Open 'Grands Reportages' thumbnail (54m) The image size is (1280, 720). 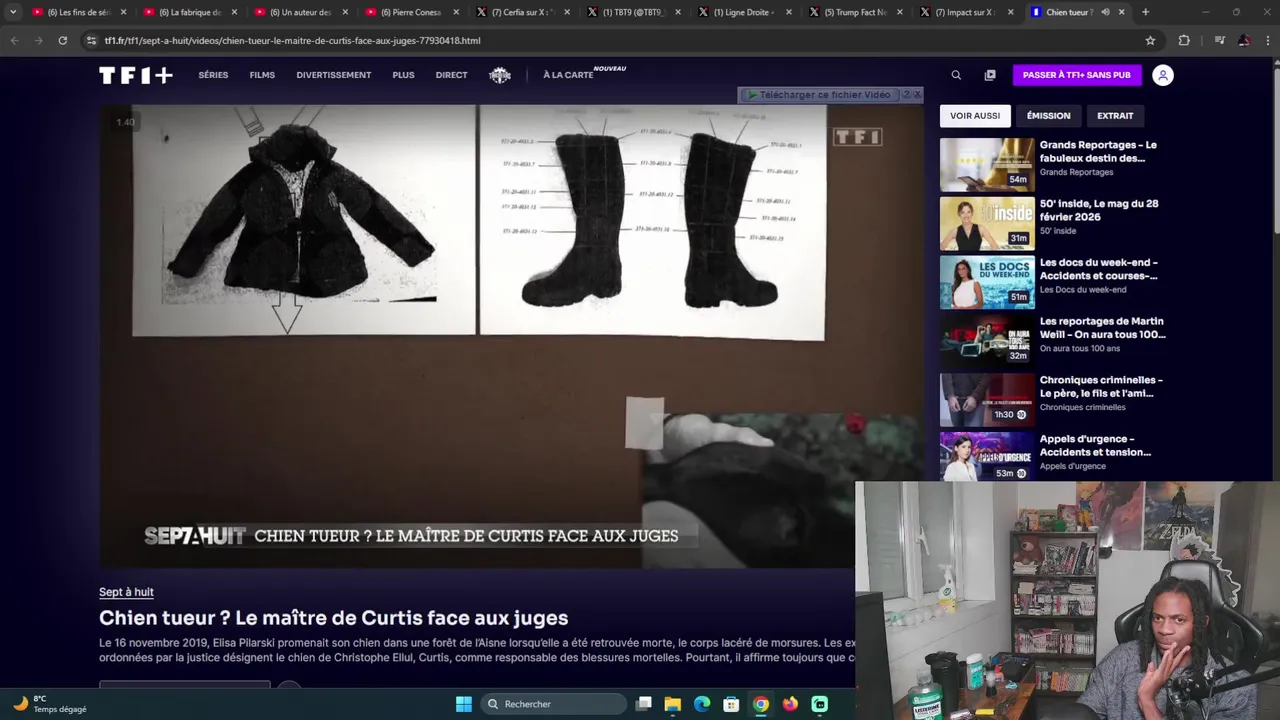click(x=987, y=165)
